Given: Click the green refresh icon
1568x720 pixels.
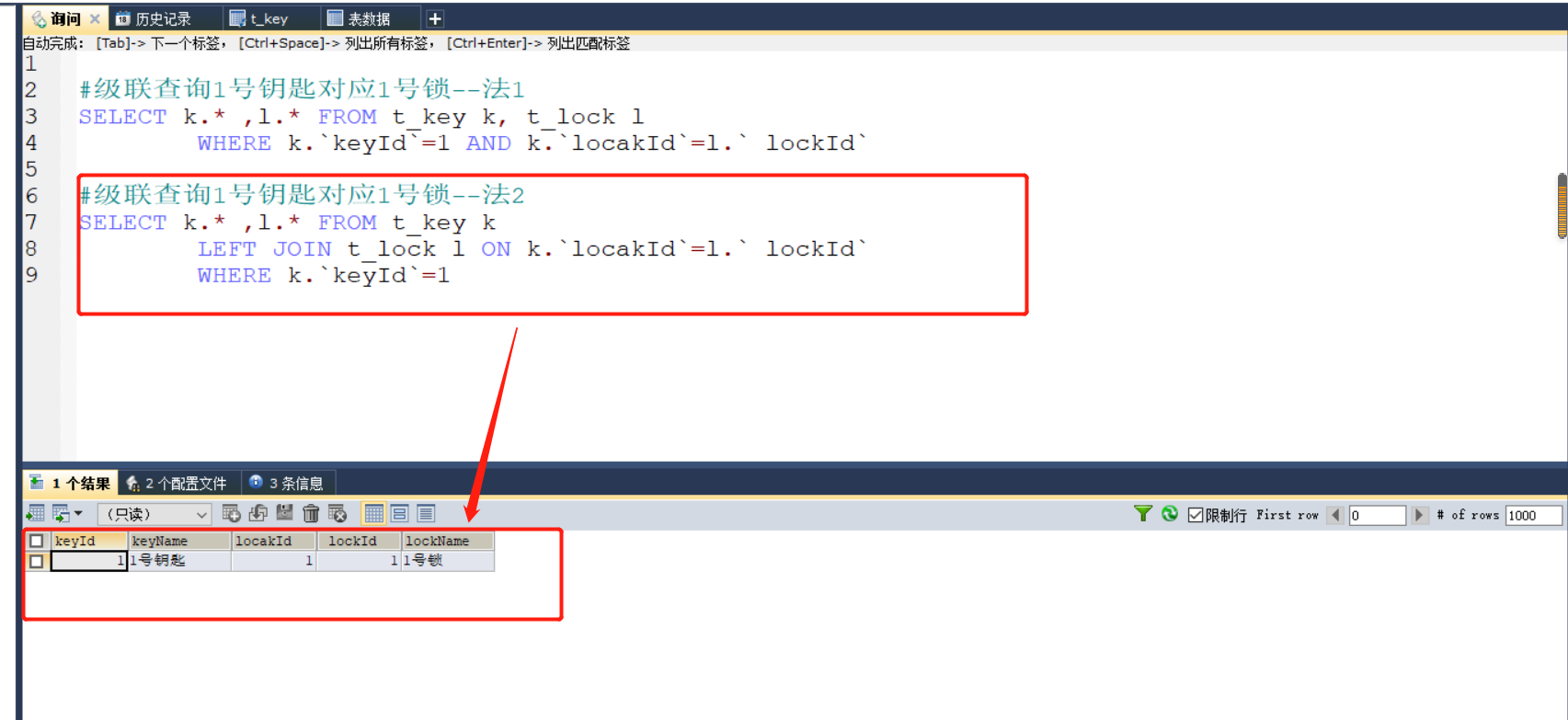Looking at the screenshot, I should (x=1170, y=514).
